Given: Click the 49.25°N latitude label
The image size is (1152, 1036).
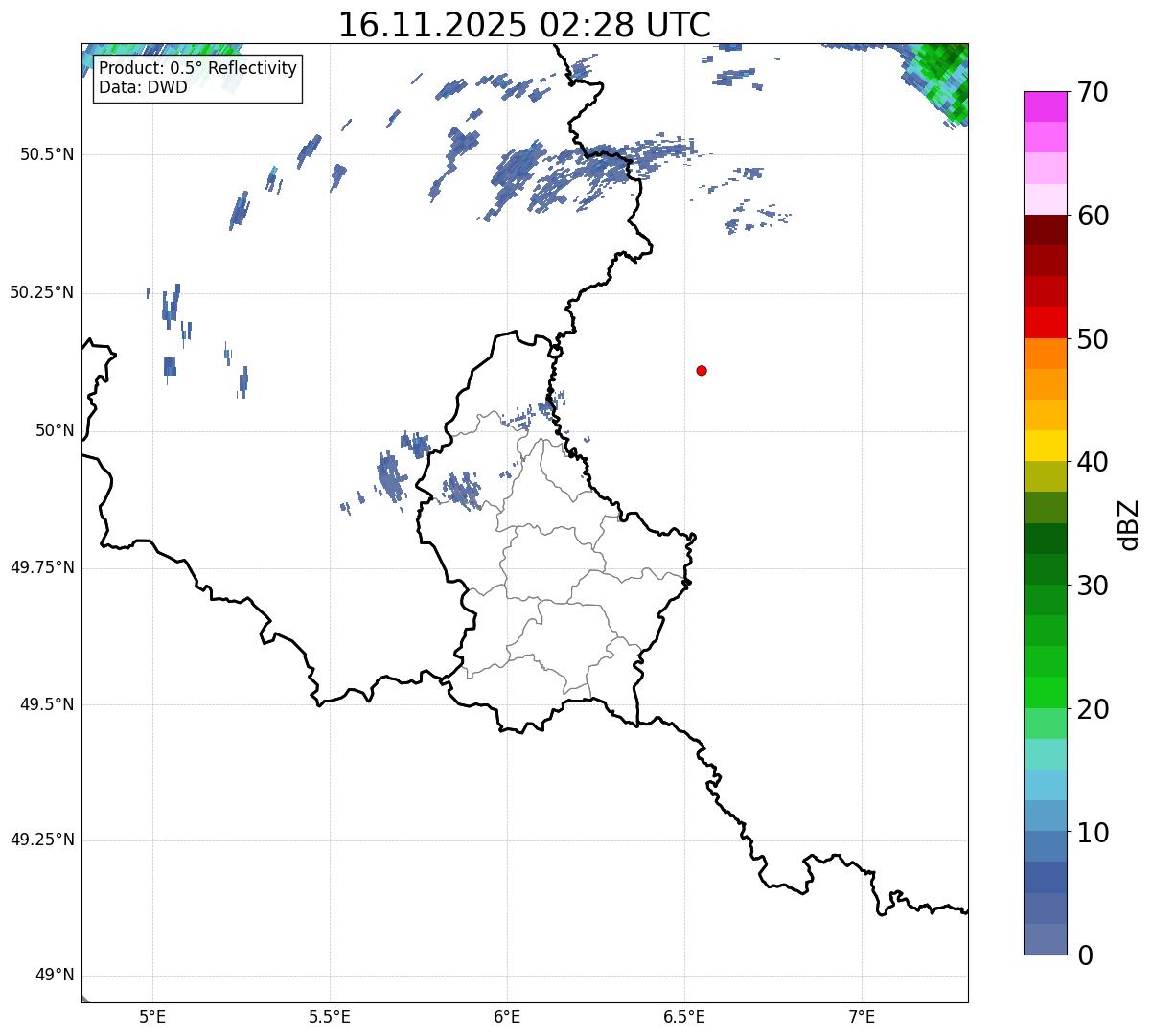Looking at the screenshot, I should tap(42, 840).
